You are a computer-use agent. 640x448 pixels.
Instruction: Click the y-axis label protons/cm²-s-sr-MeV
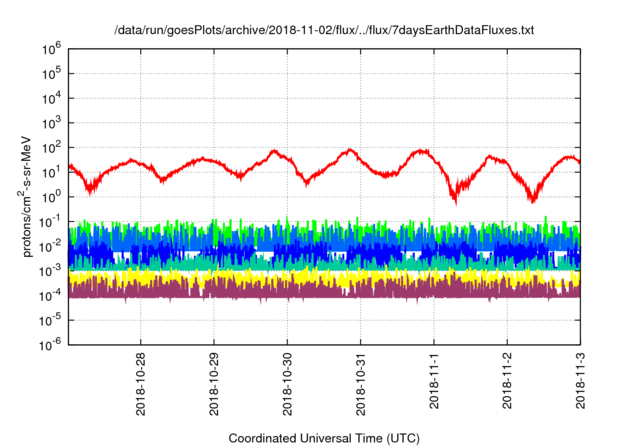[x=25, y=197]
